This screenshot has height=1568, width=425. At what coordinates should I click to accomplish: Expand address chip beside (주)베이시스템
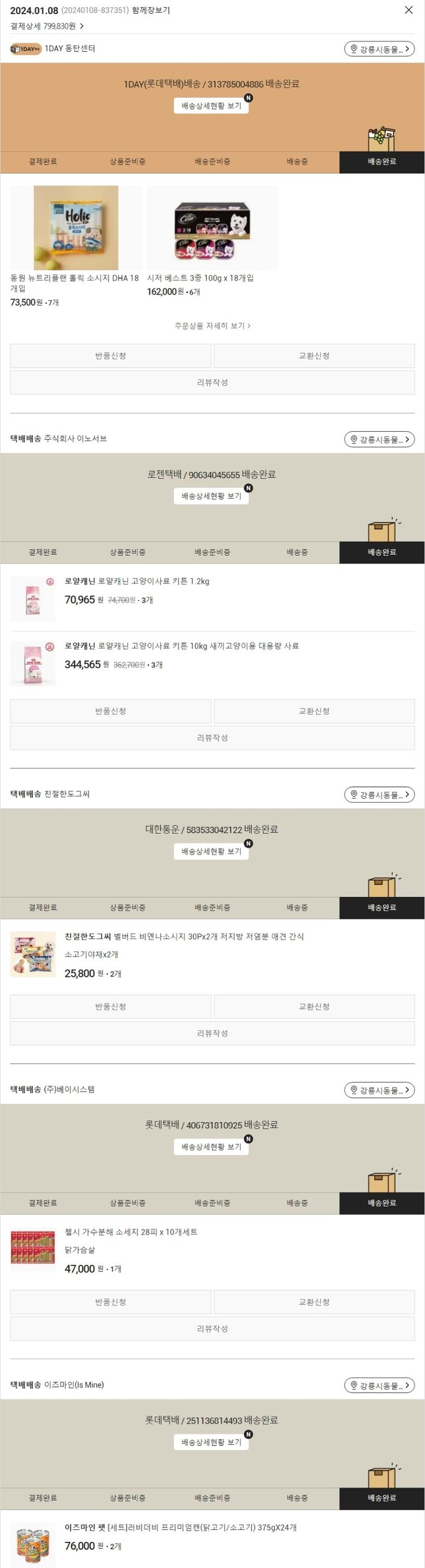(x=380, y=1090)
